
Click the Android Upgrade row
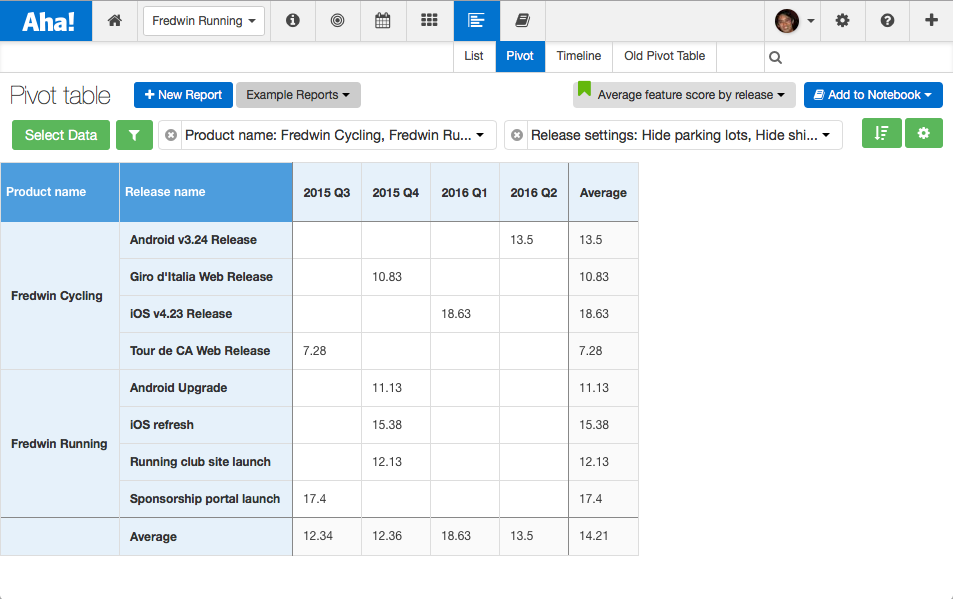pyautogui.click(x=206, y=388)
